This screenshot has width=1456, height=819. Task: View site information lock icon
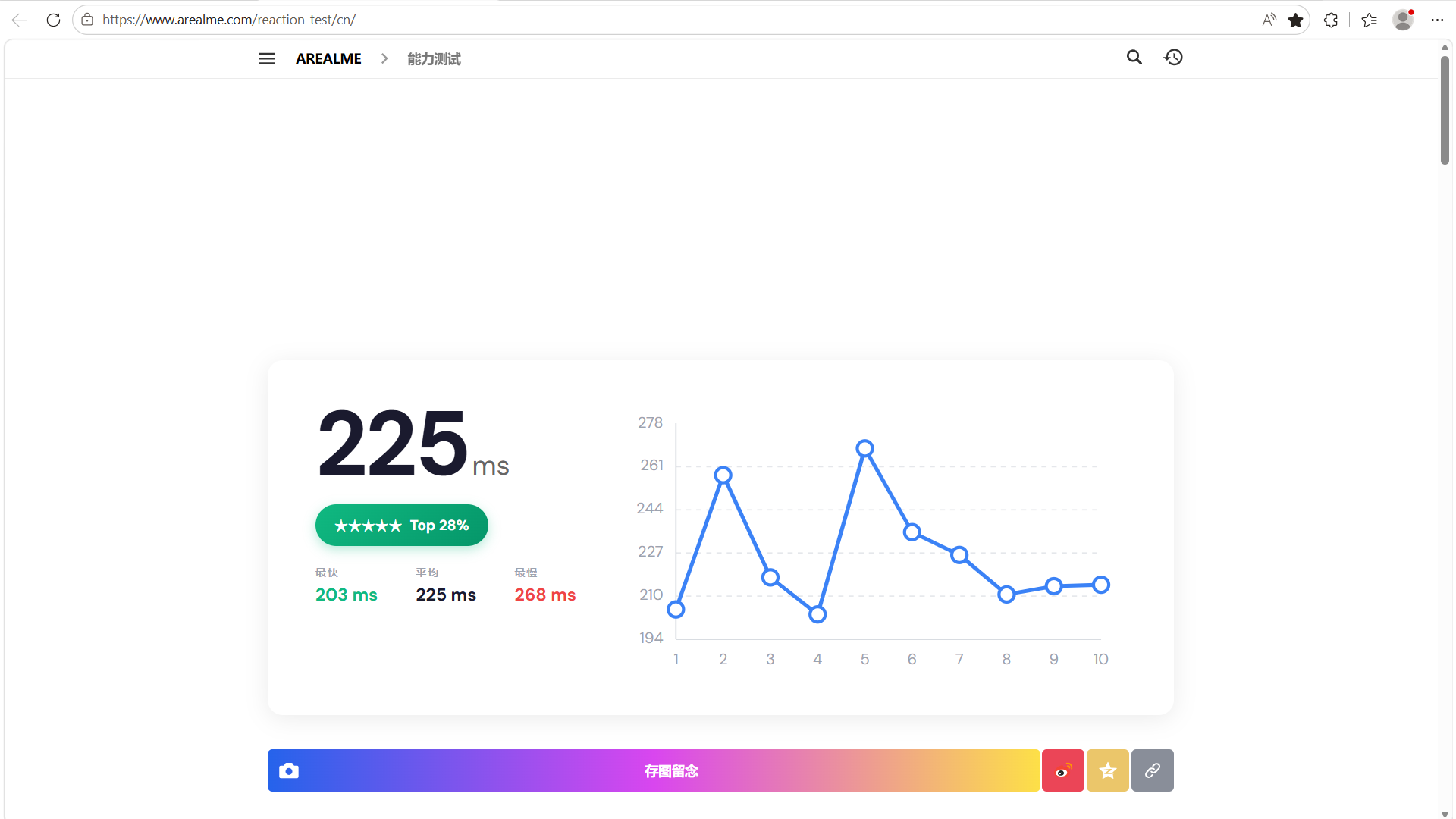tap(87, 20)
